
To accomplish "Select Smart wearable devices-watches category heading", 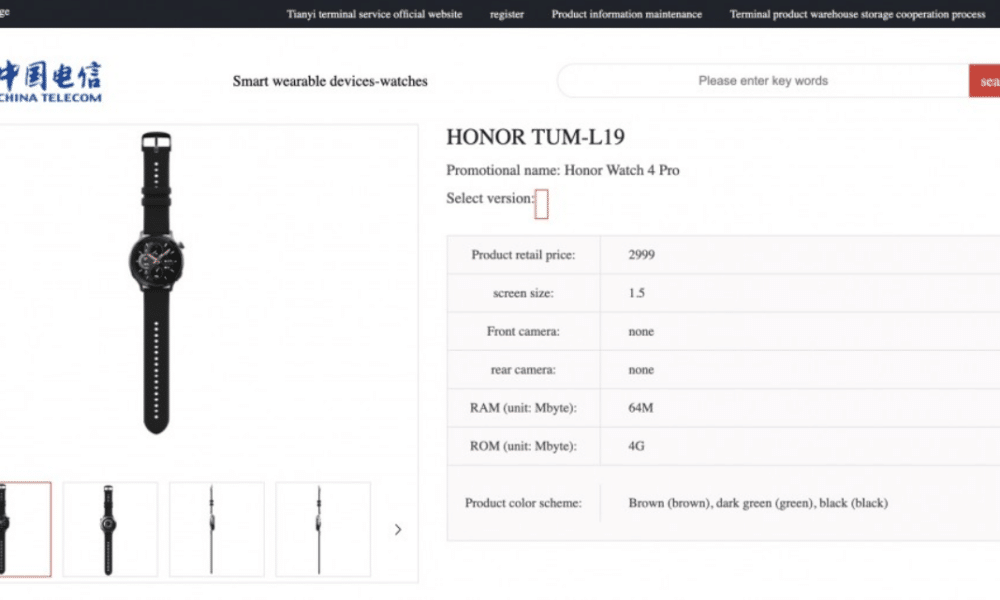I will (x=330, y=81).
